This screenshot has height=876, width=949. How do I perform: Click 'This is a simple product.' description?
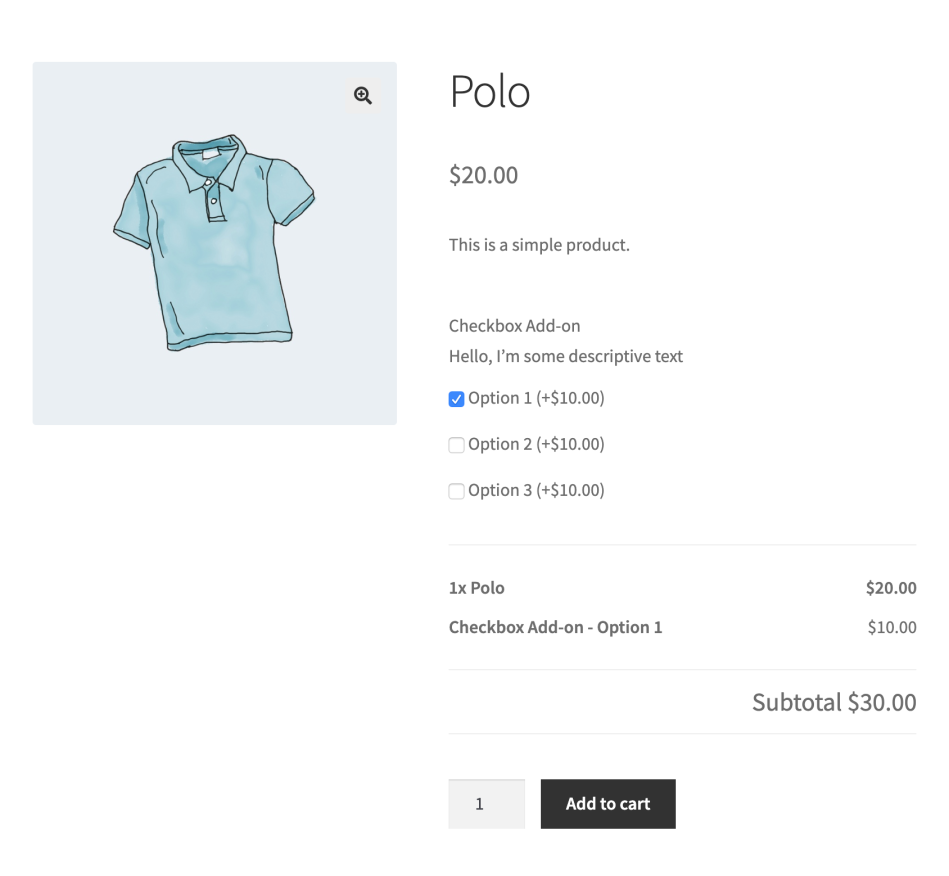tap(539, 245)
